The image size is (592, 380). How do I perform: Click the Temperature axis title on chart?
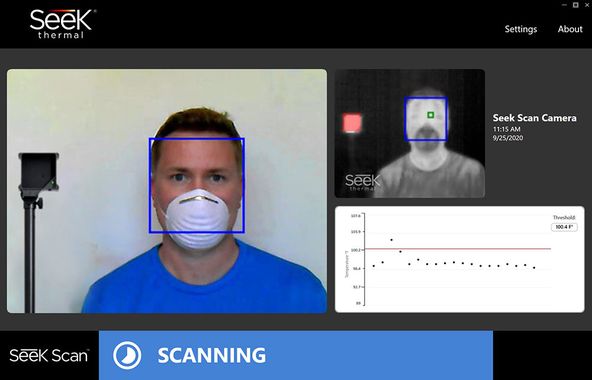point(346,264)
